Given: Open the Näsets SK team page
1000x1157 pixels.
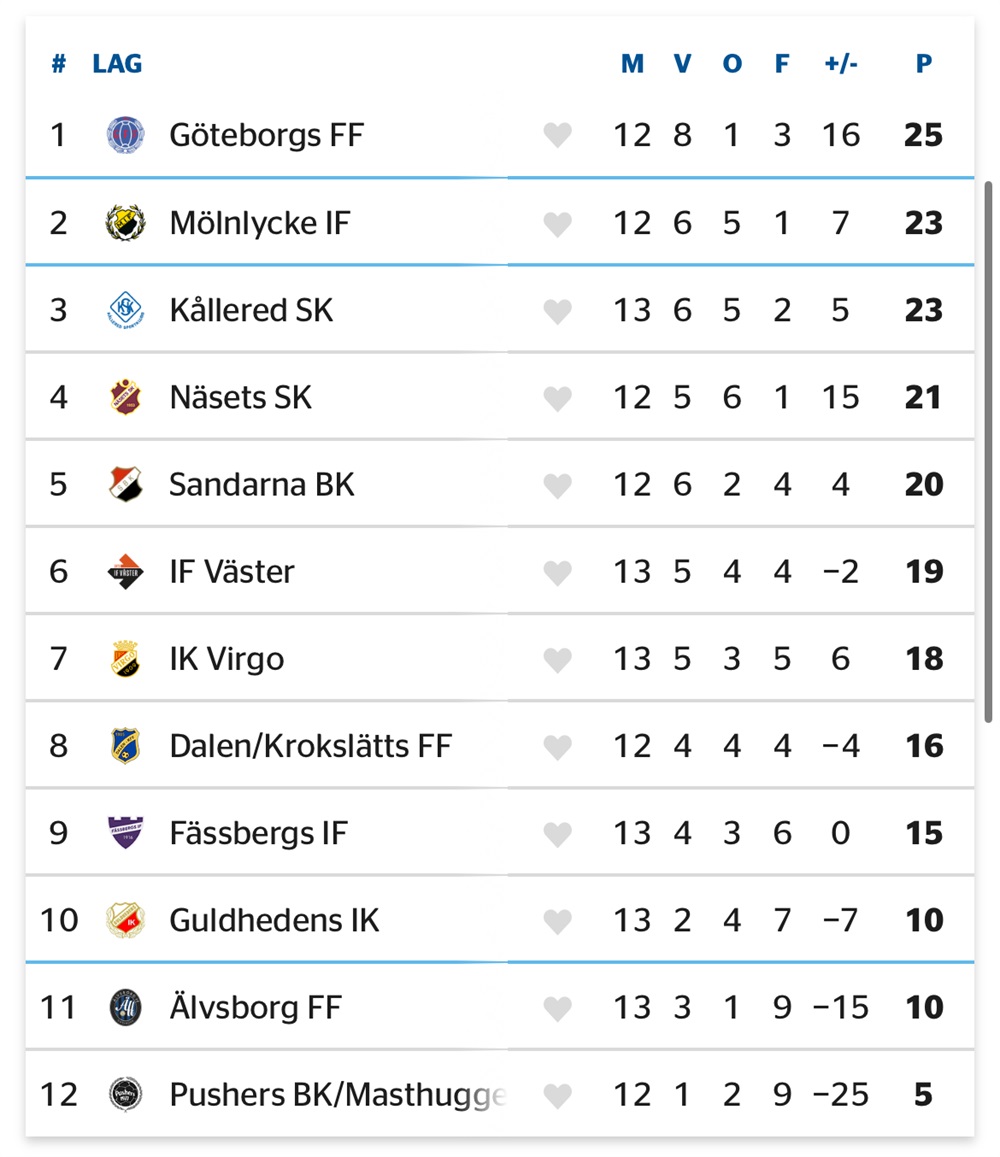Looking at the screenshot, I should (241, 397).
